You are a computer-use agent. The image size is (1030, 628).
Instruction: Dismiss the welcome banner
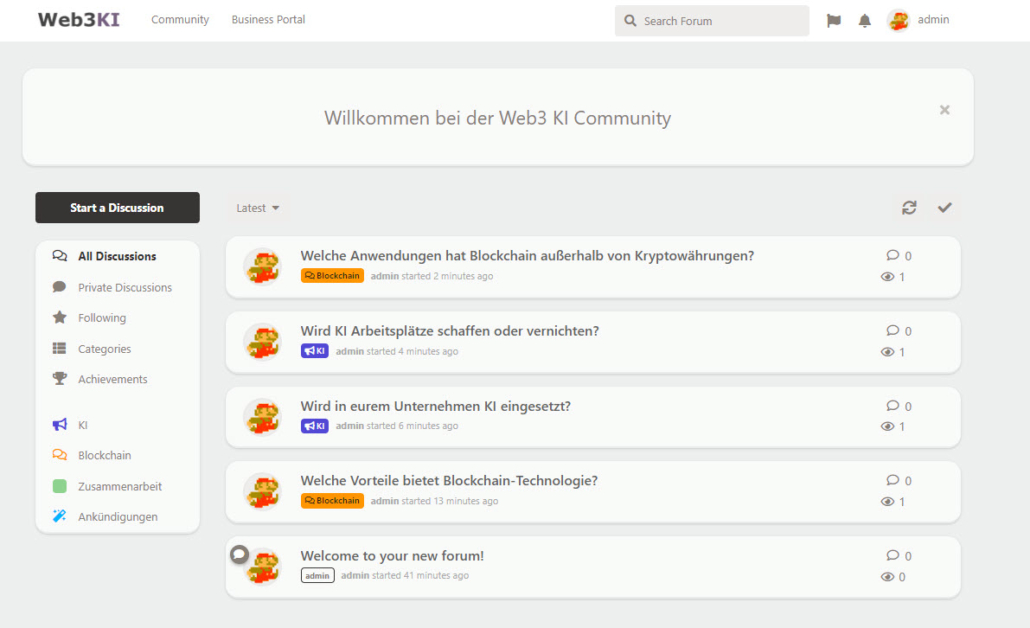click(945, 110)
